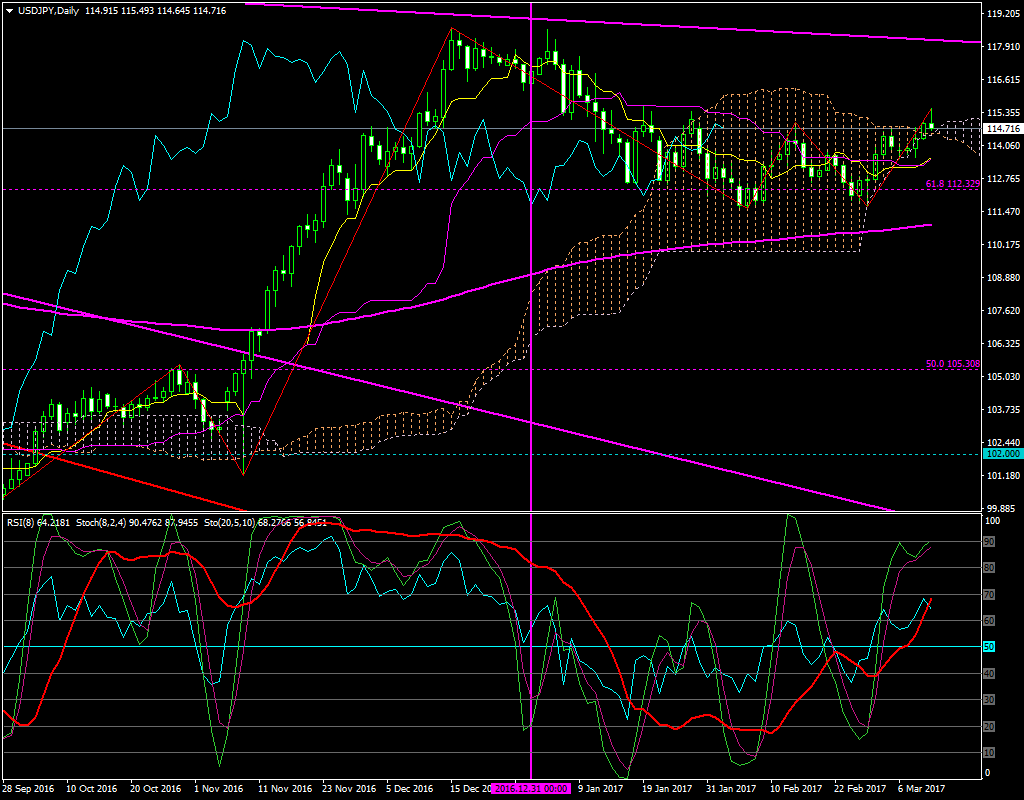Click the 50.0 Fibonacci level label

(950, 365)
